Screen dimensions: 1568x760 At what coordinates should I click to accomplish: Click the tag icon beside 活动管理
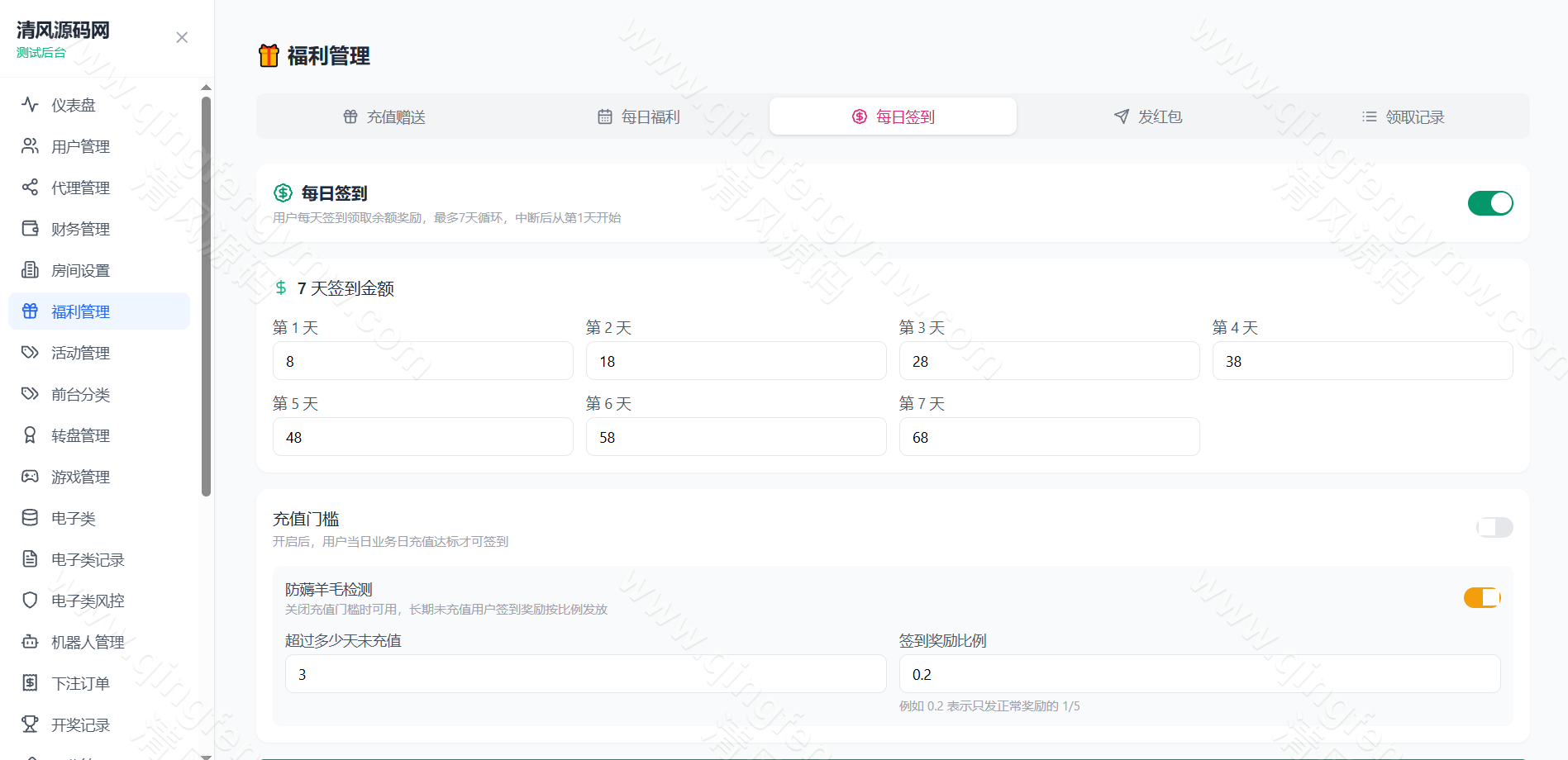pos(30,353)
